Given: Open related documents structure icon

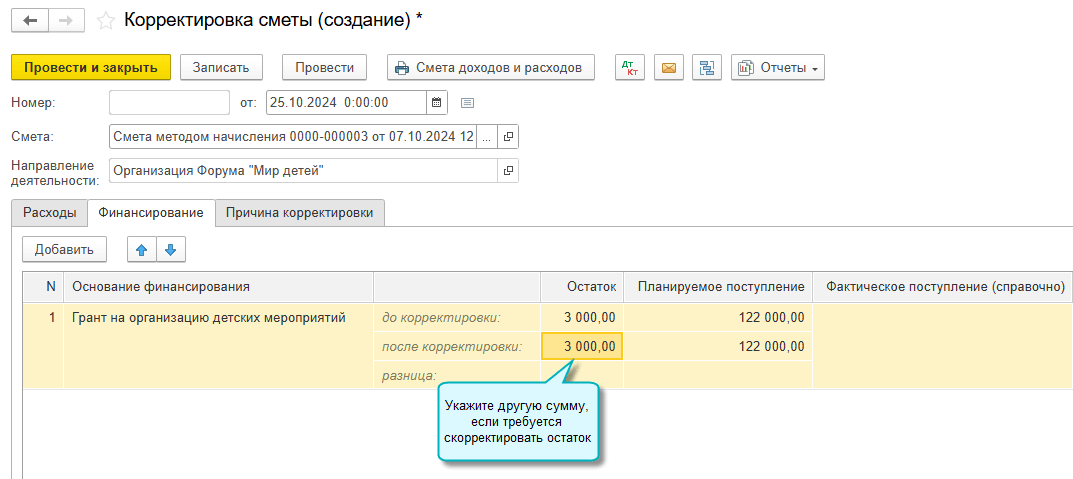Looking at the screenshot, I should click(707, 68).
